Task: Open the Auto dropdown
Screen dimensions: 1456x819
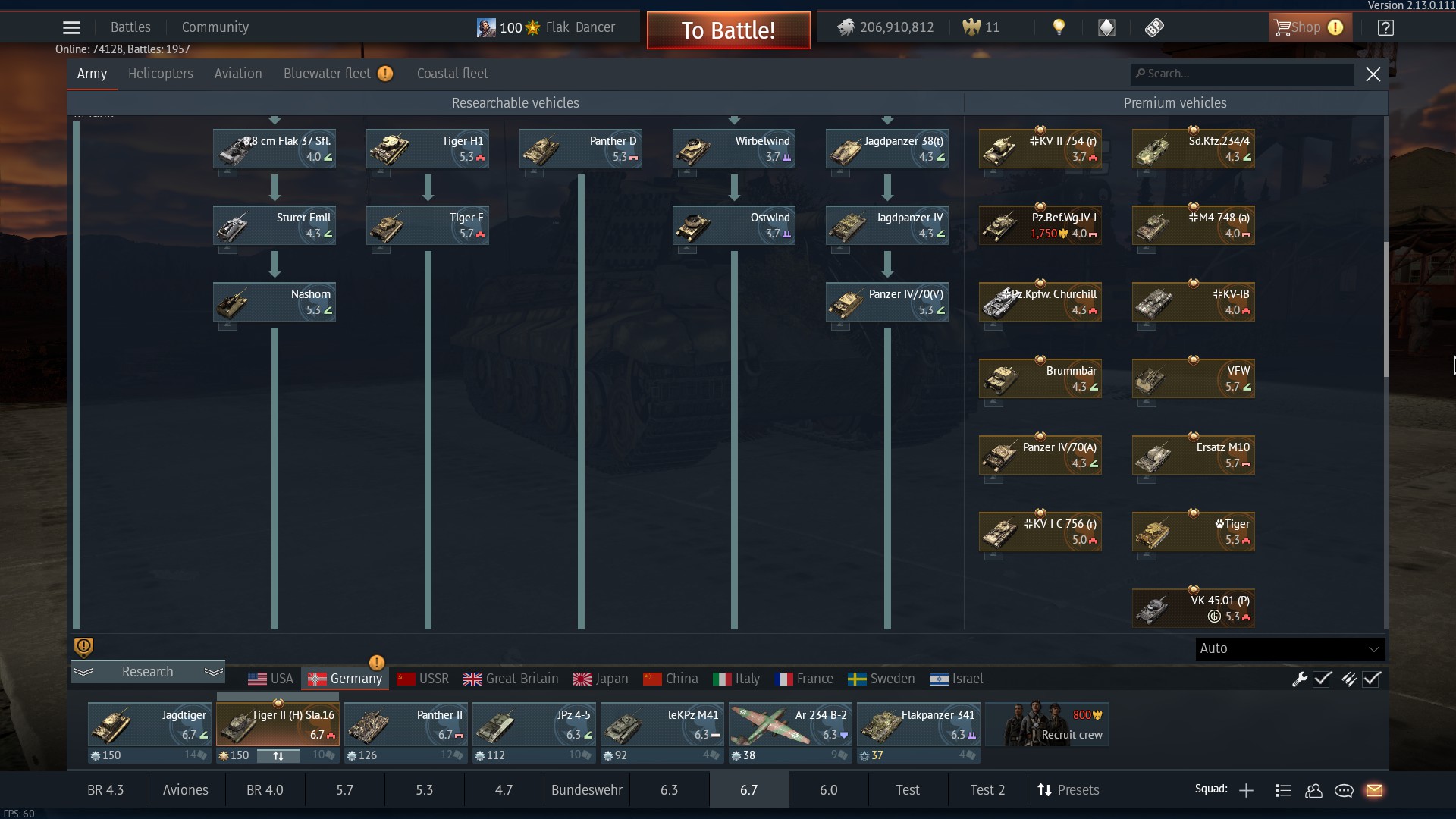Action: pos(1290,648)
